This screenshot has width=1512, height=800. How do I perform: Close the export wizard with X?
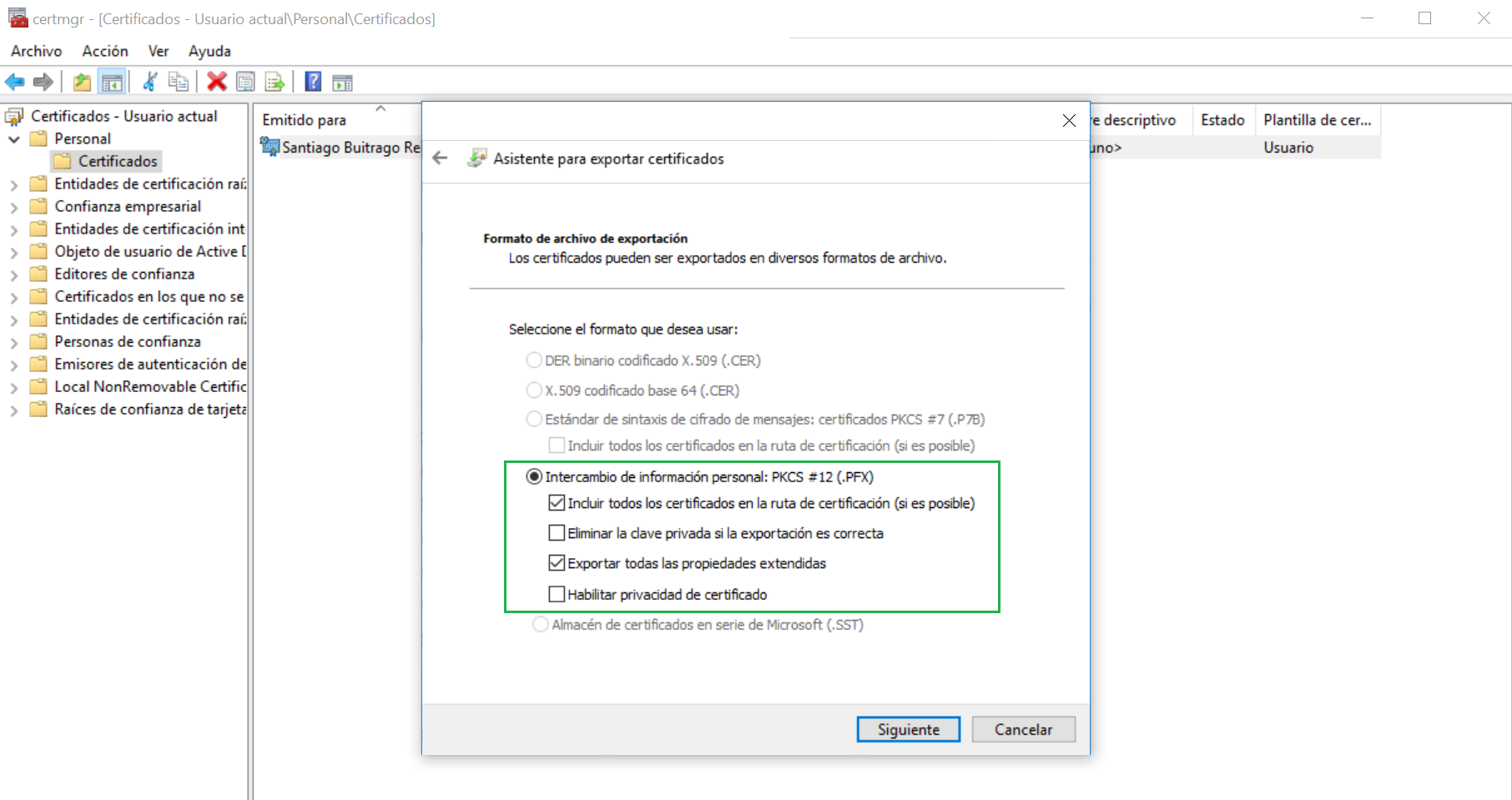[x=1069, y=121]
